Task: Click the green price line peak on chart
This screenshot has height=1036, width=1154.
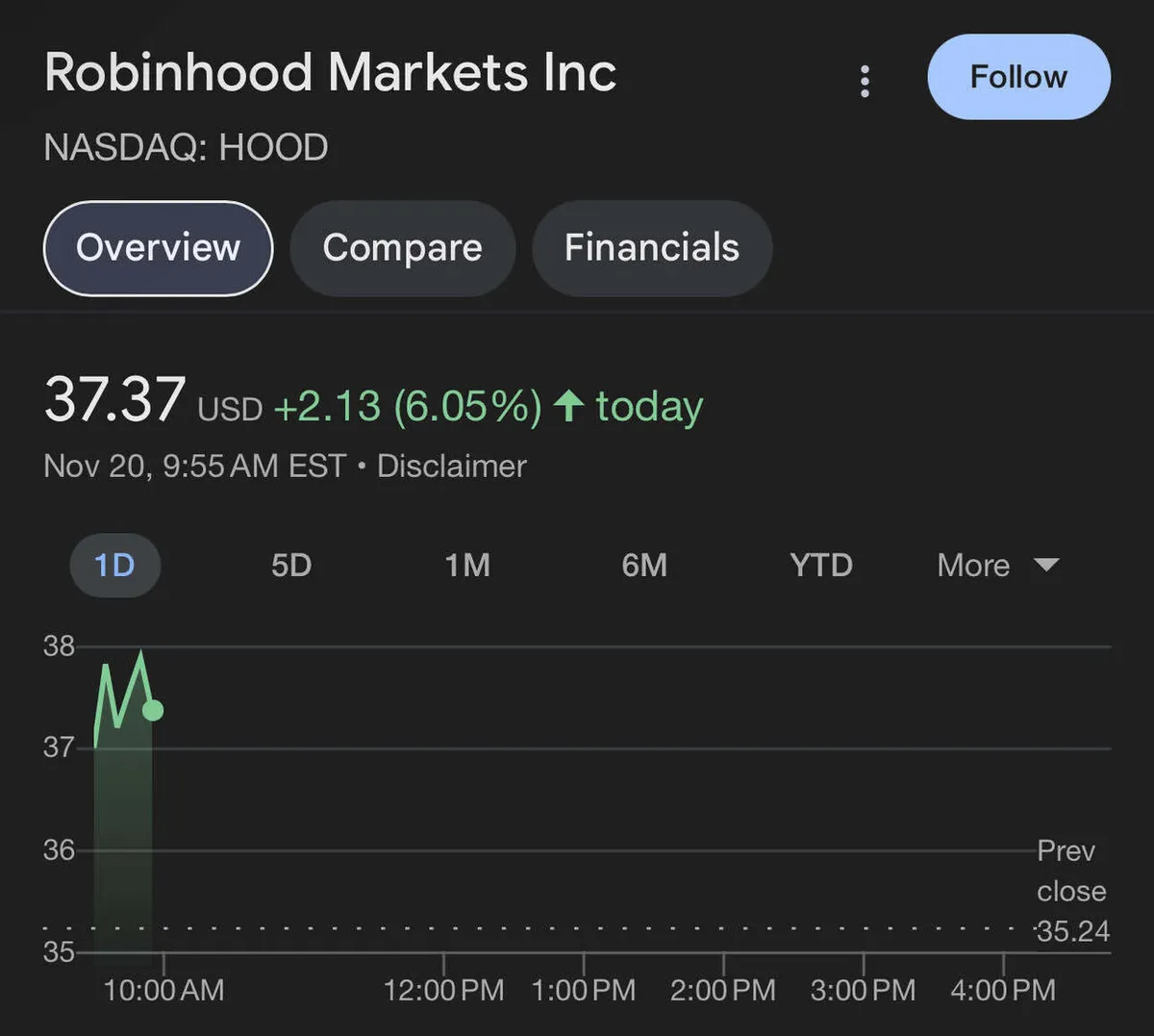Action: pos(141,654)
